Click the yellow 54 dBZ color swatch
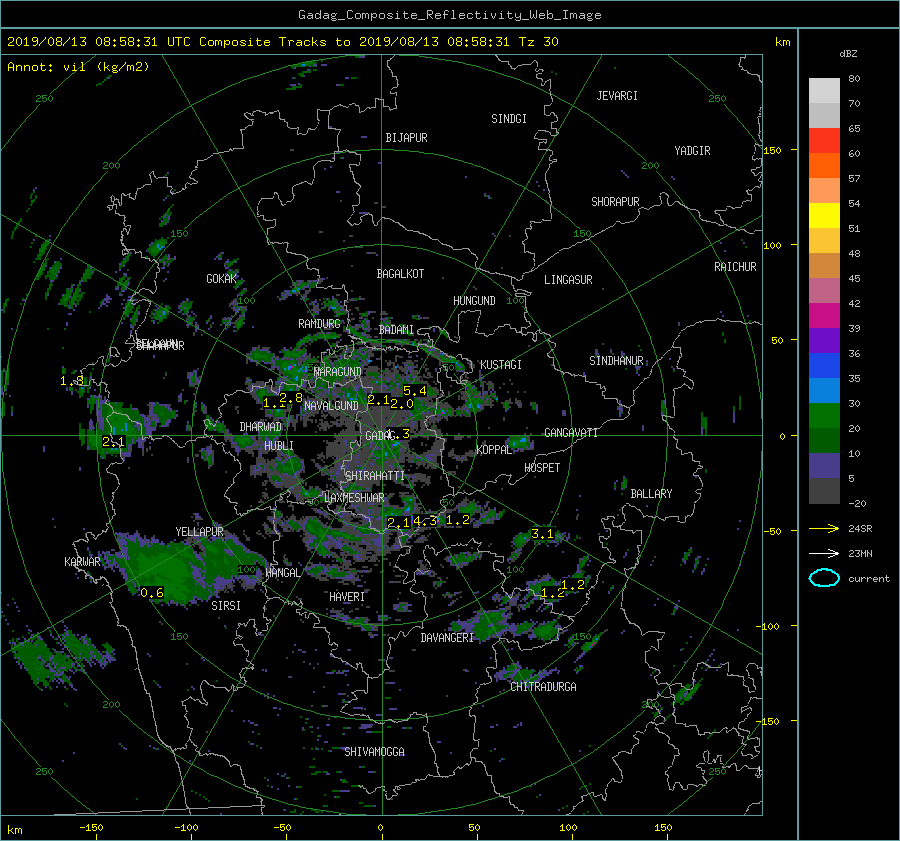Image resolution: width=900 pixels, height=841 pixels. (824, 215)
